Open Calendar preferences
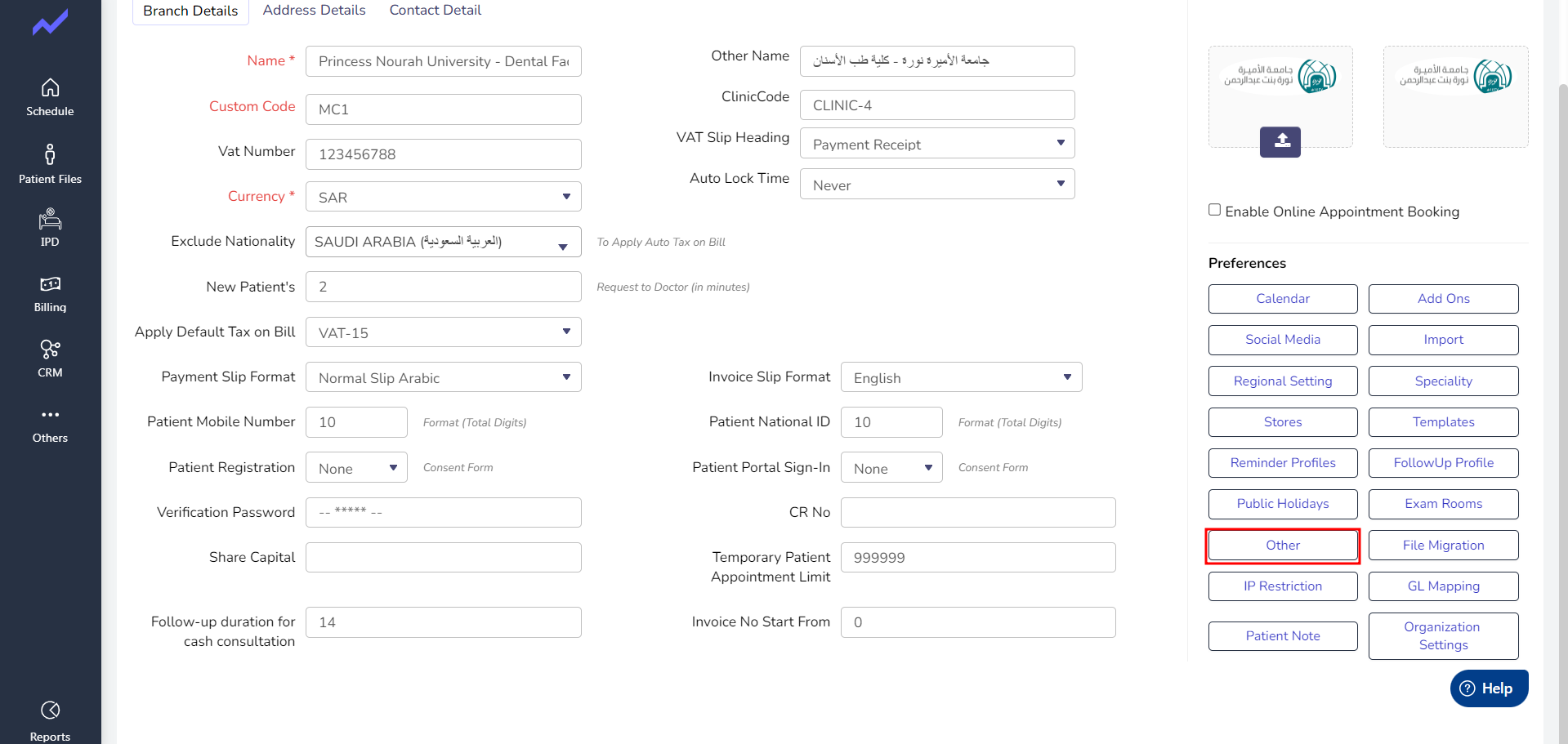The width and height of the screenshot is (1568, 744). click(x=1283, y=299)
